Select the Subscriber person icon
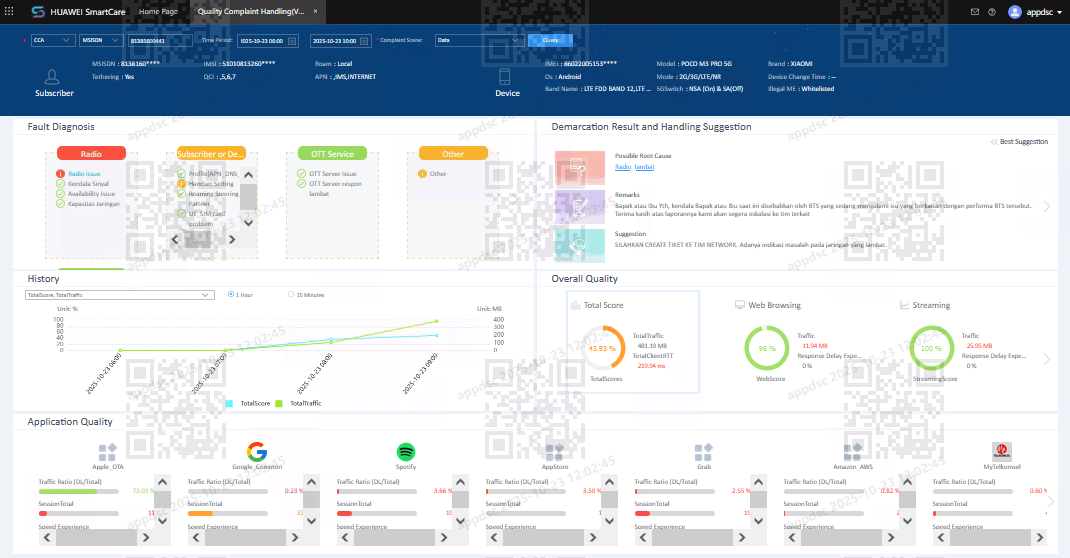The image size is (1070, 558). click(52, 76)
